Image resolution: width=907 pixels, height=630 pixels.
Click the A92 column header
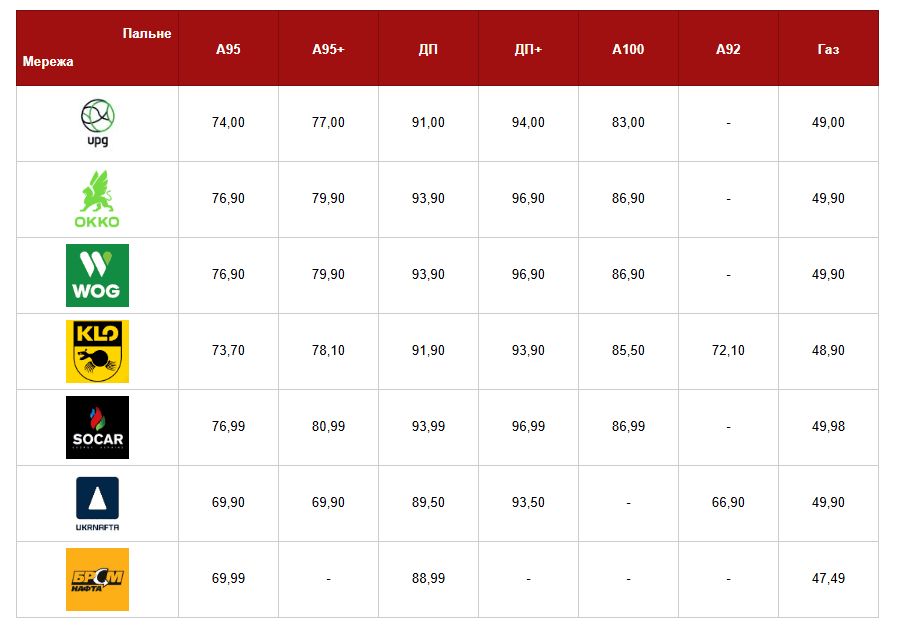[x=728, y=49]
